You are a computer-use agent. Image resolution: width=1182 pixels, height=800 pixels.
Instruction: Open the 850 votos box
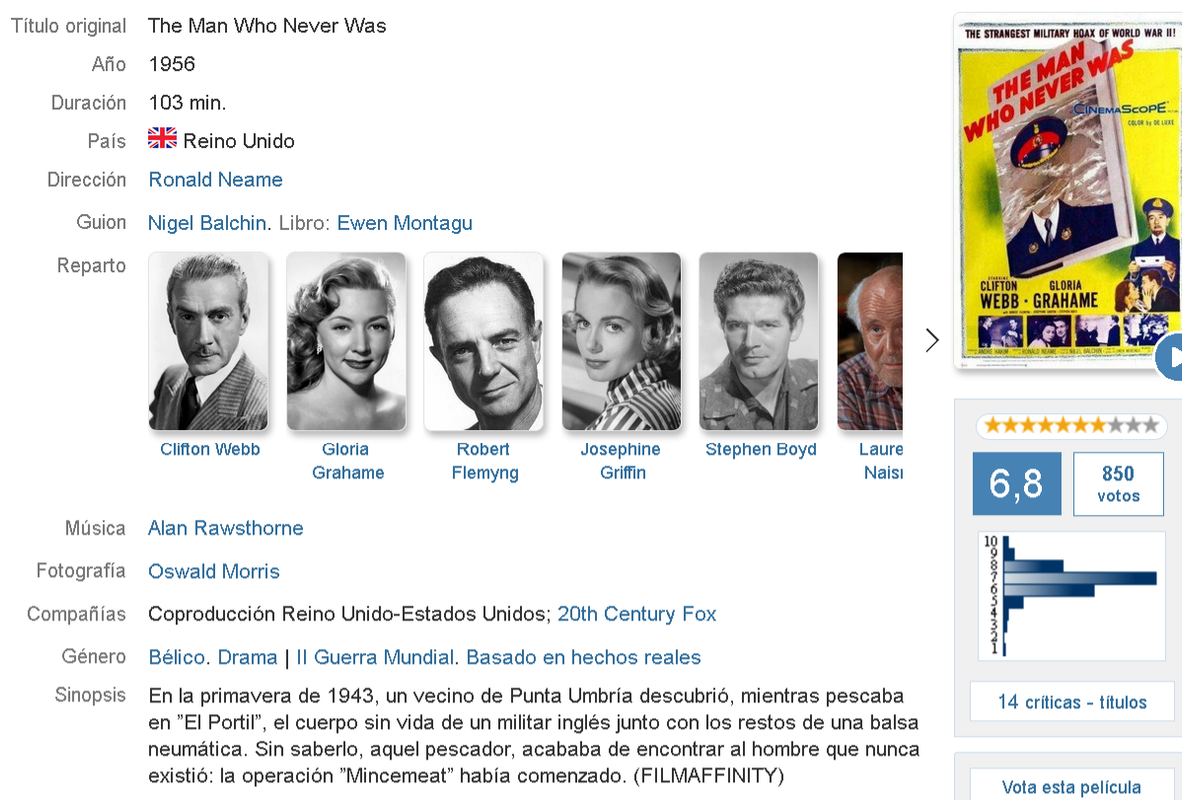pos(1118,484)
